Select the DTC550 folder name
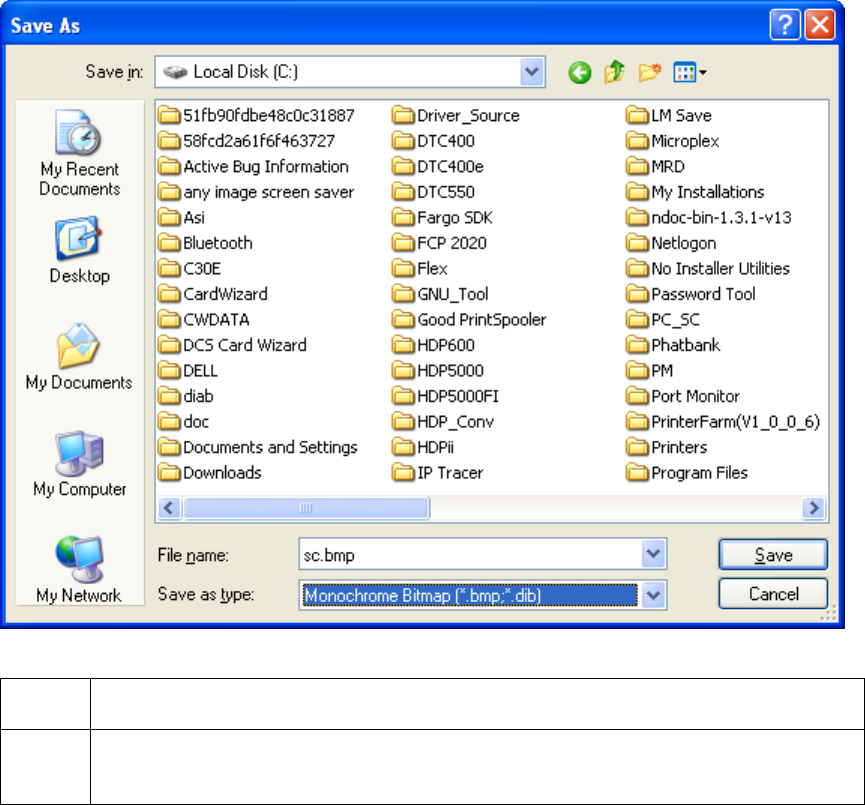 [x=446, y=192]
